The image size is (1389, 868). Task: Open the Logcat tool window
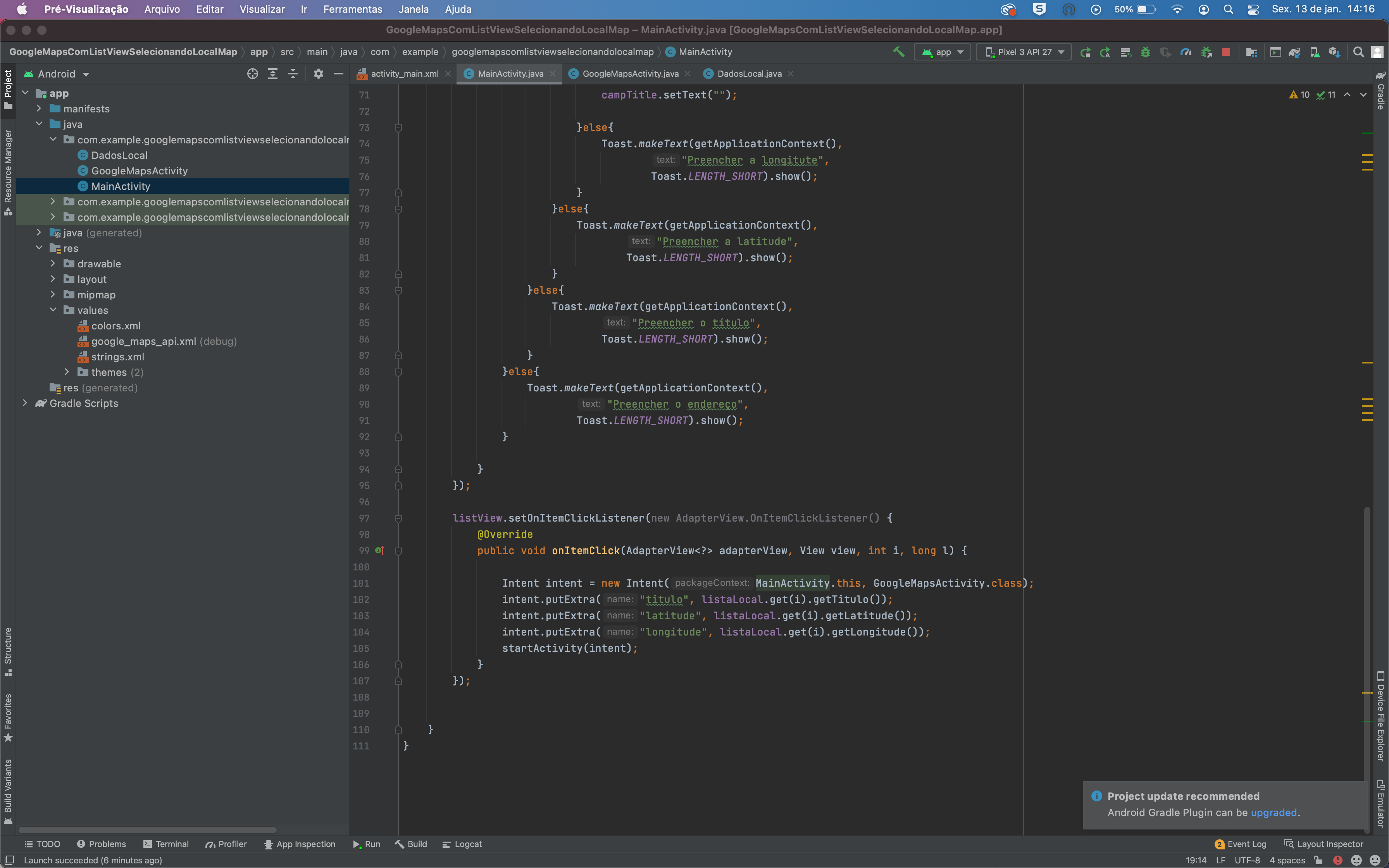(x=462, y=844)
